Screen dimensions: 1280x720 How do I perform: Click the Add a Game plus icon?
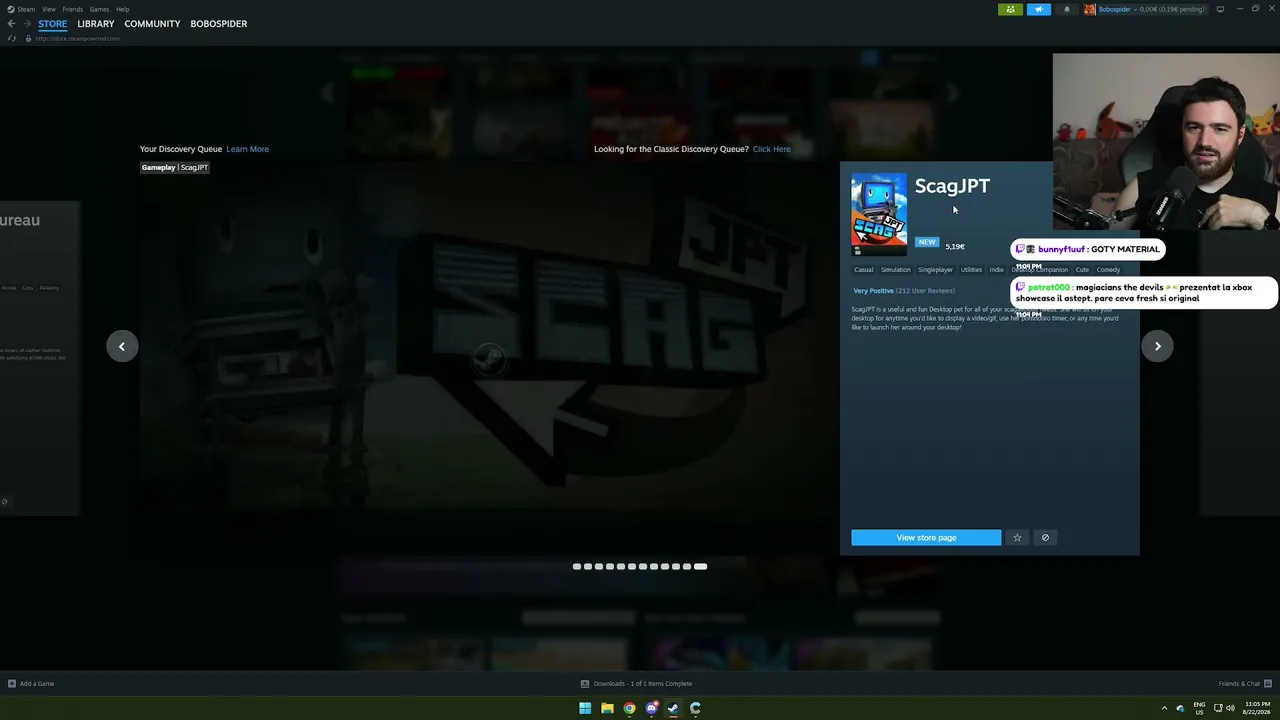pyautogui.click(x=12, y=684)
